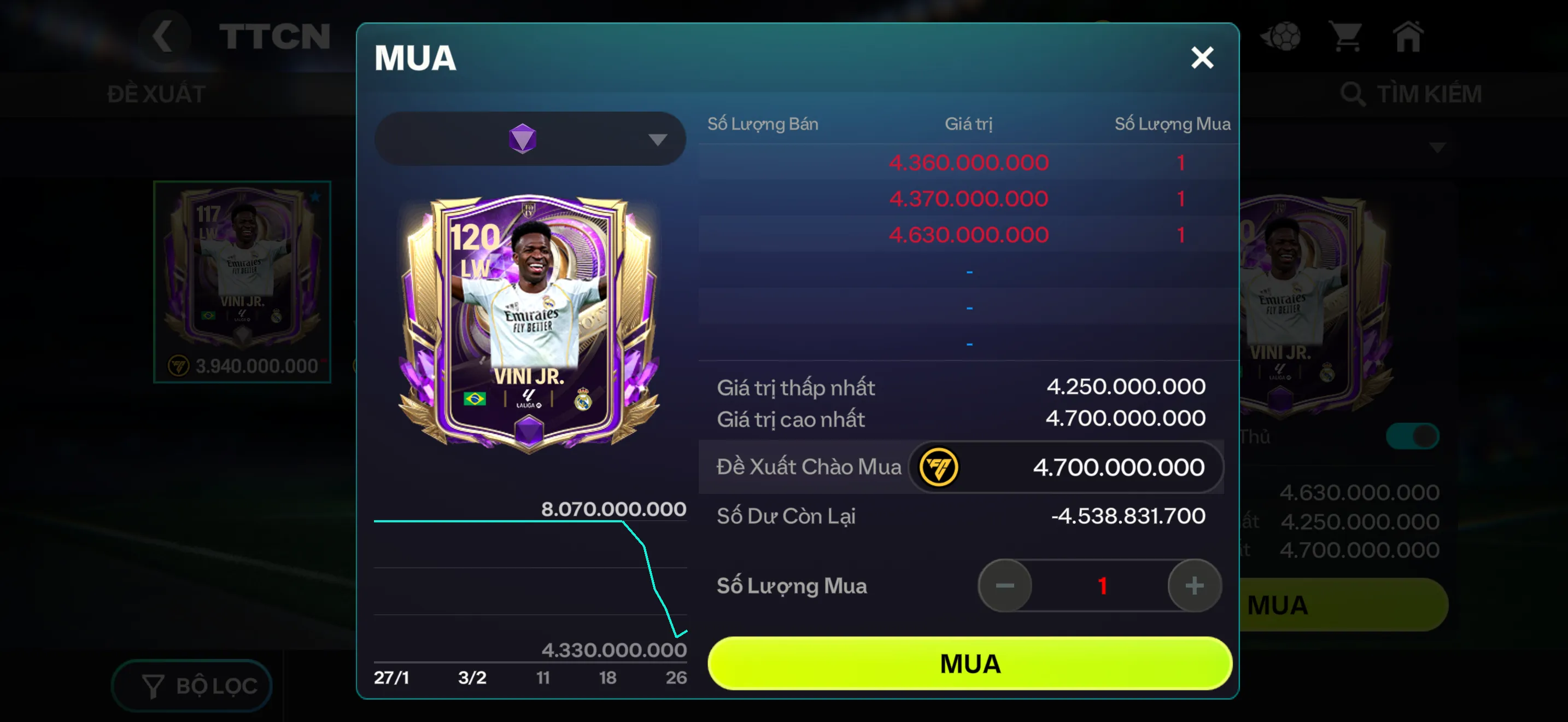Image resolution: width=1568 pixels, height=722 pixels.
Task: Toggle the switch beside Thủ
Action: click(x=1412, y=436)
